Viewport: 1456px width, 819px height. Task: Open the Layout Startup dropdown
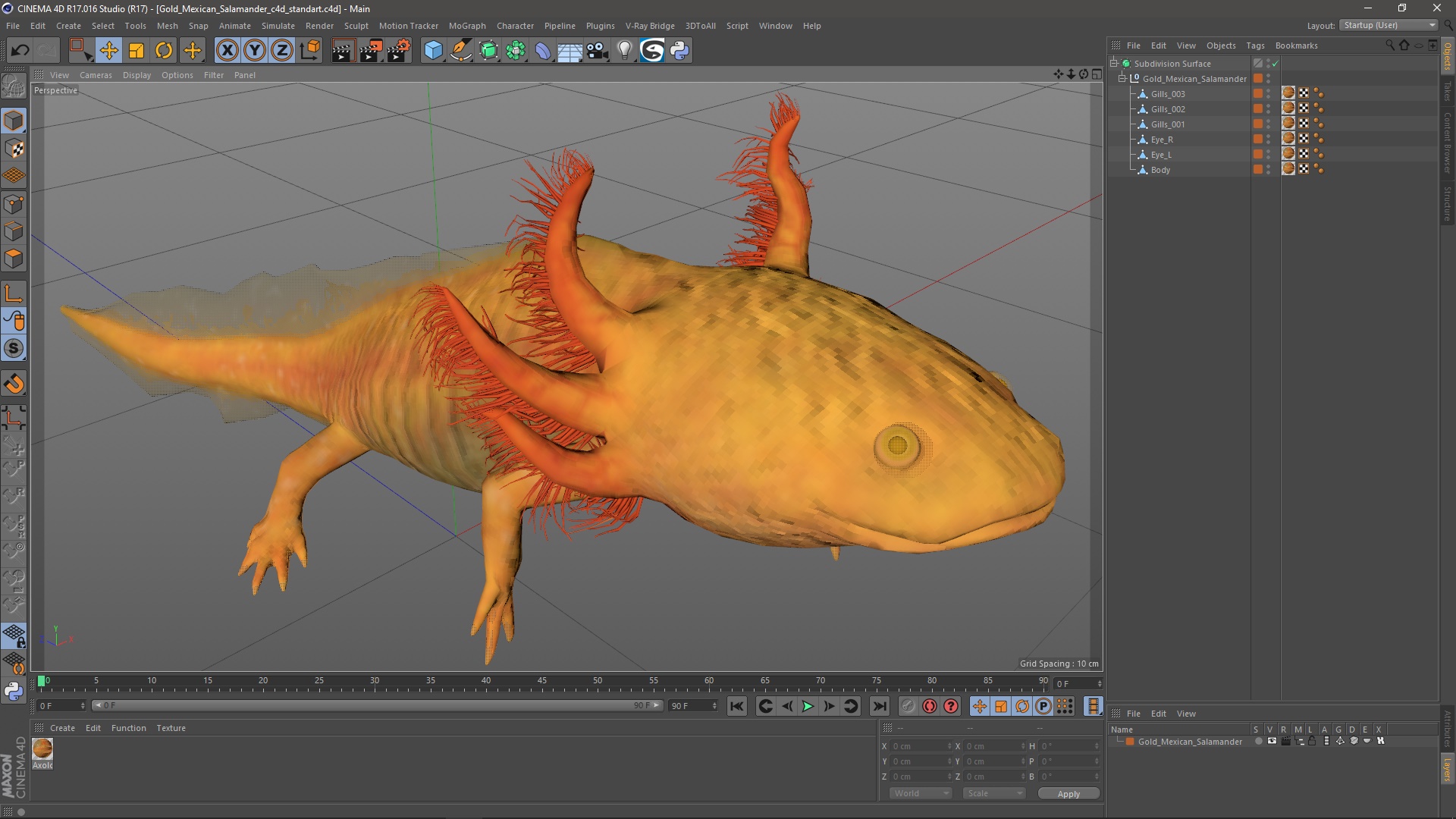1389,26
